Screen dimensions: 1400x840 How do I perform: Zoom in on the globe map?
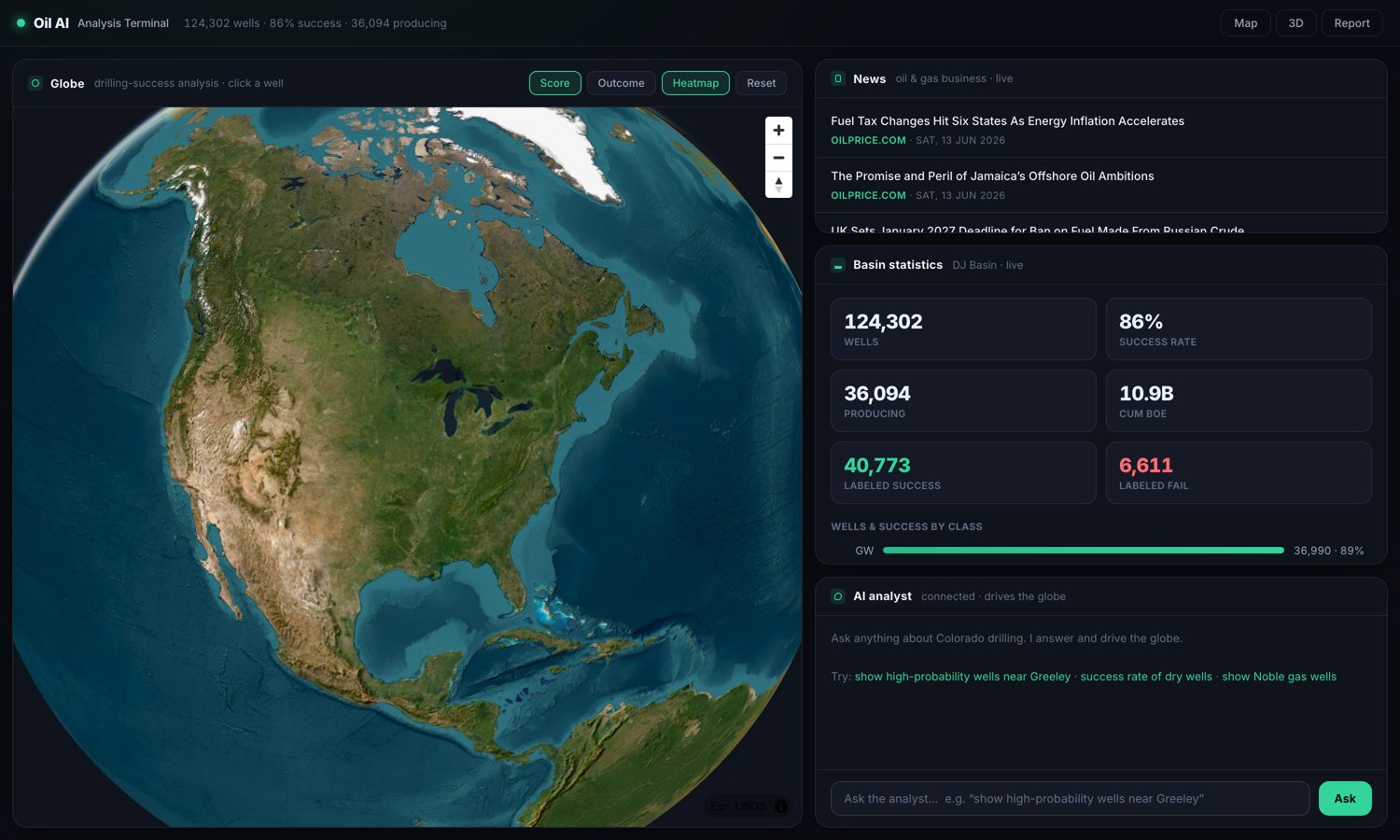778,131
